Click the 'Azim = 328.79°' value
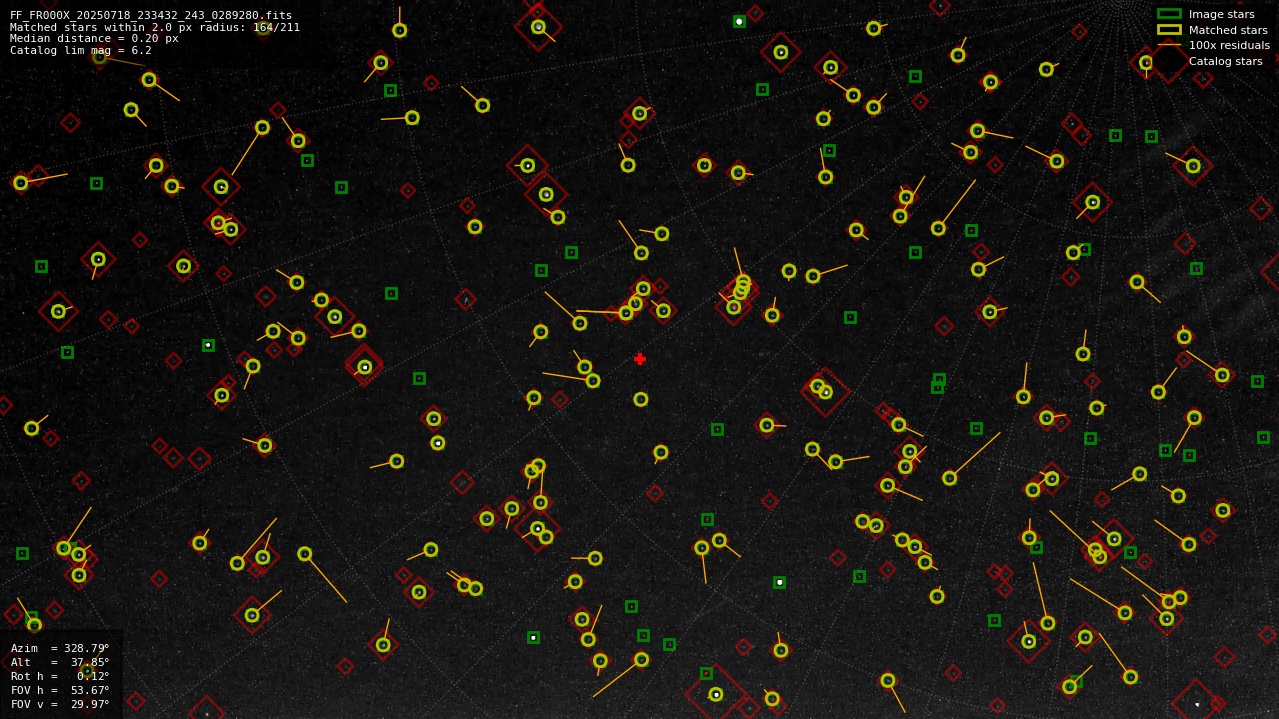The height and width of the screenshot is (719, 1279). point(60,648)
